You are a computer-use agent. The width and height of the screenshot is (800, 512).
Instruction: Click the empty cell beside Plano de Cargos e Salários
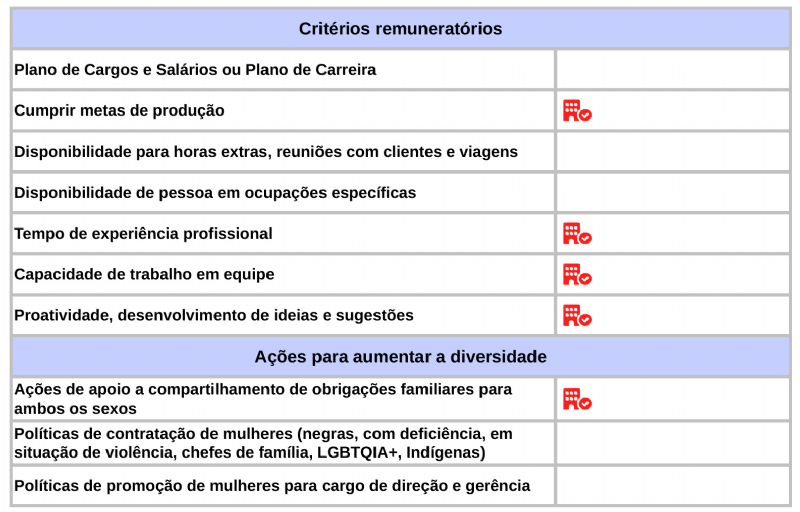672,70
